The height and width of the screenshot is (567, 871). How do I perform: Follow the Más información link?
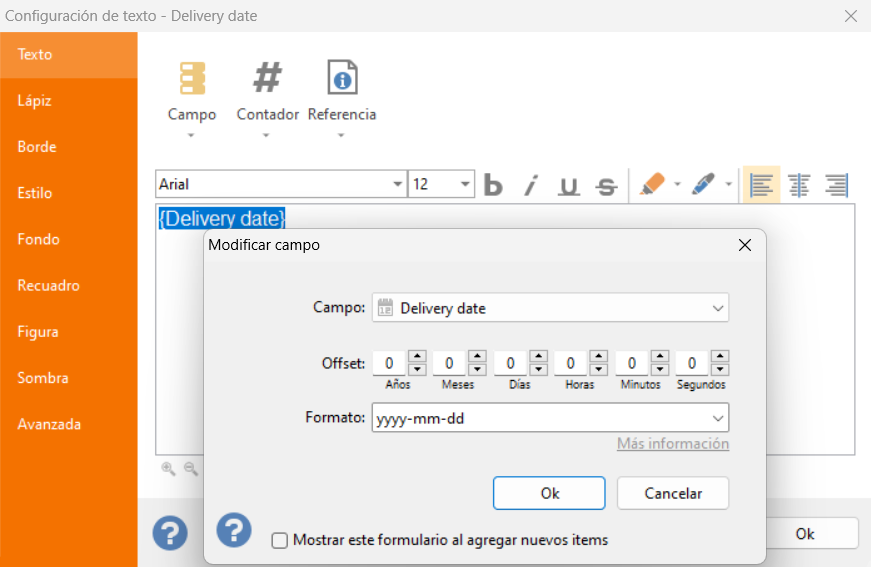pyautogui.click(x=673, y=444)
